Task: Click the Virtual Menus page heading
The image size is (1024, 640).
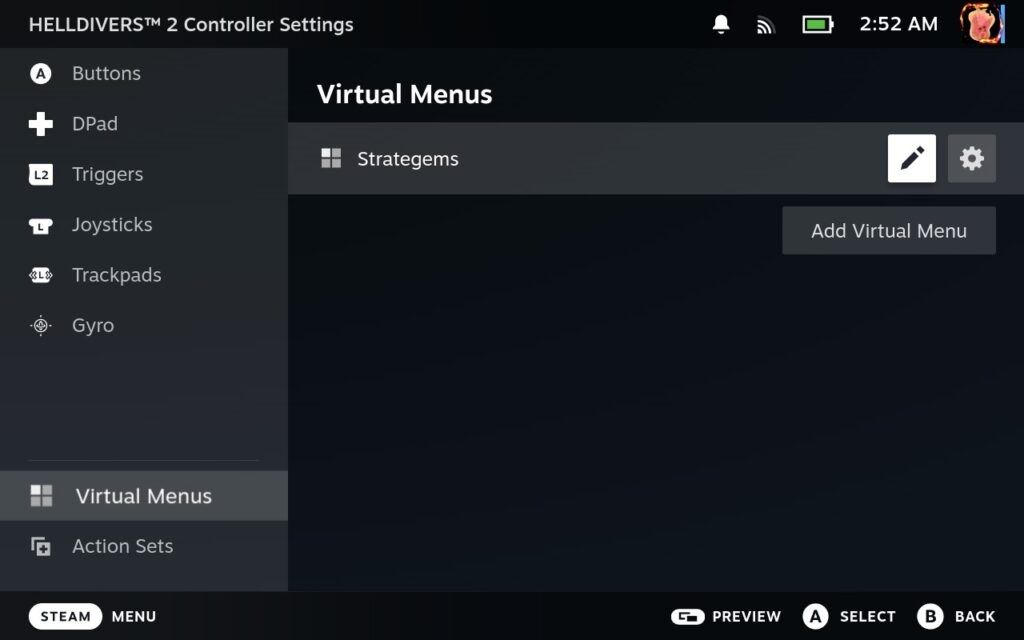Action: (x=404, y=94)
